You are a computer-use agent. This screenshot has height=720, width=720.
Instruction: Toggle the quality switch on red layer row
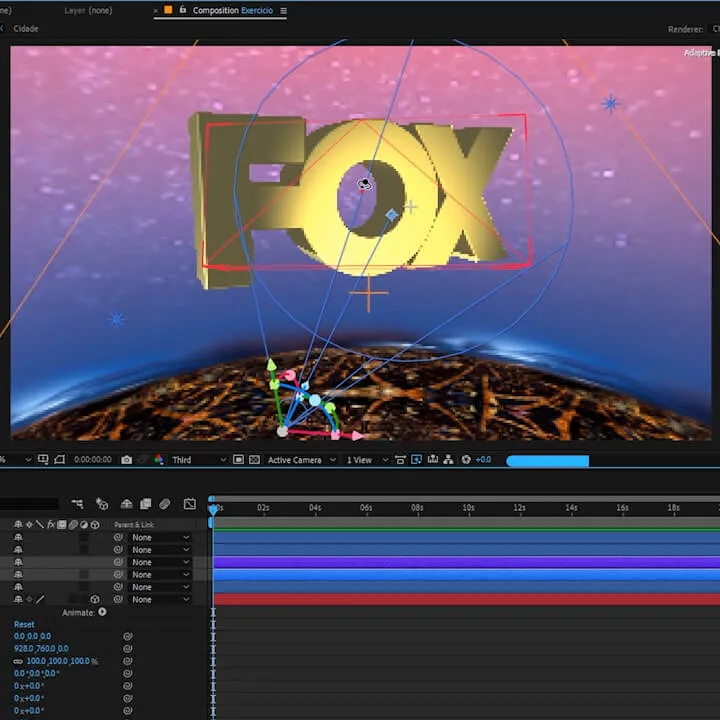pyautogui.click(x=40, y=599)
